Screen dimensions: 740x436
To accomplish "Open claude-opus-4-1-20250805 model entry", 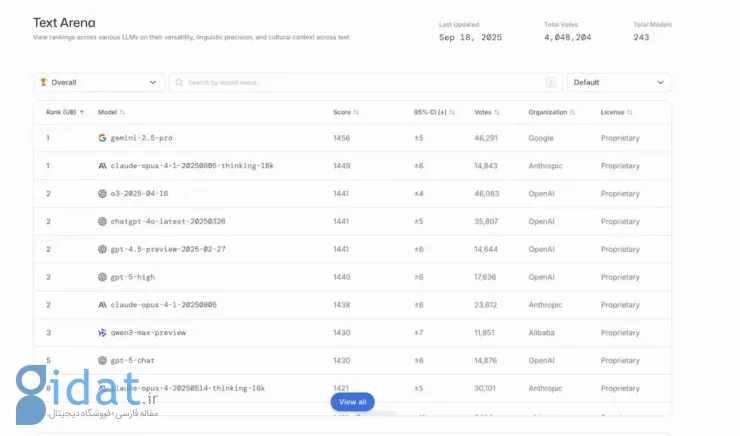I will (163, 305).
